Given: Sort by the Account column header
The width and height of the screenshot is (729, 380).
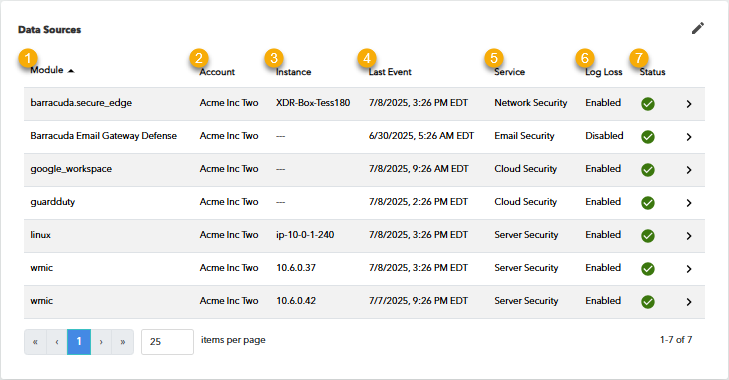Looking at the screenshot, I should pyautogui.click(x=217, y=72).
